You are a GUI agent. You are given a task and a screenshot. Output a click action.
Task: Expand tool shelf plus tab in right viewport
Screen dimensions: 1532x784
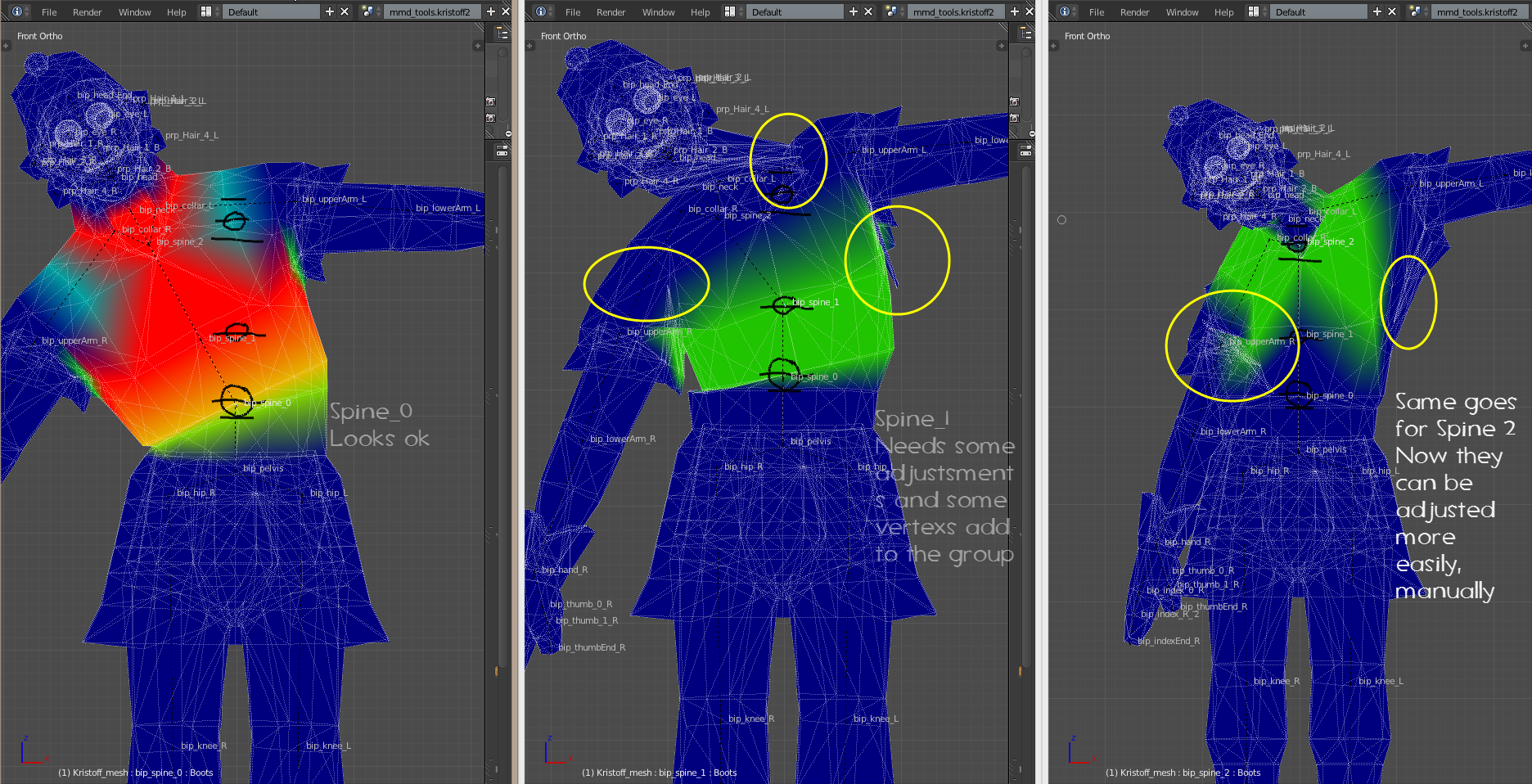click(x=1053, y=46)
